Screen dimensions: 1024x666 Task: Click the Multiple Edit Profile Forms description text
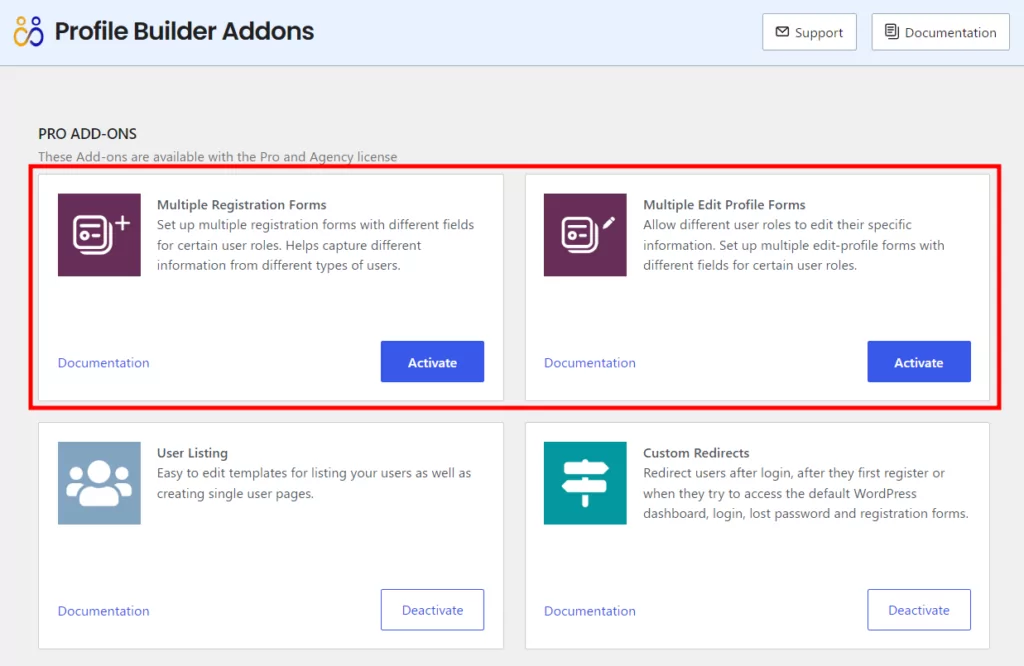click(793, 245)
